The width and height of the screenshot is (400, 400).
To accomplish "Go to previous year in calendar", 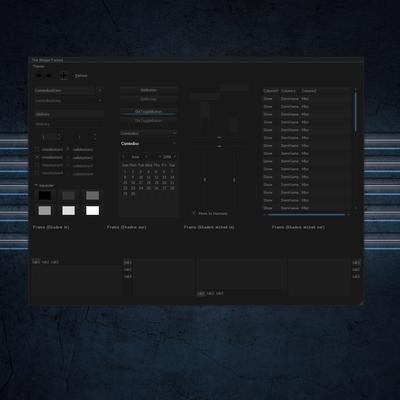I will click(x=160, y=157).
